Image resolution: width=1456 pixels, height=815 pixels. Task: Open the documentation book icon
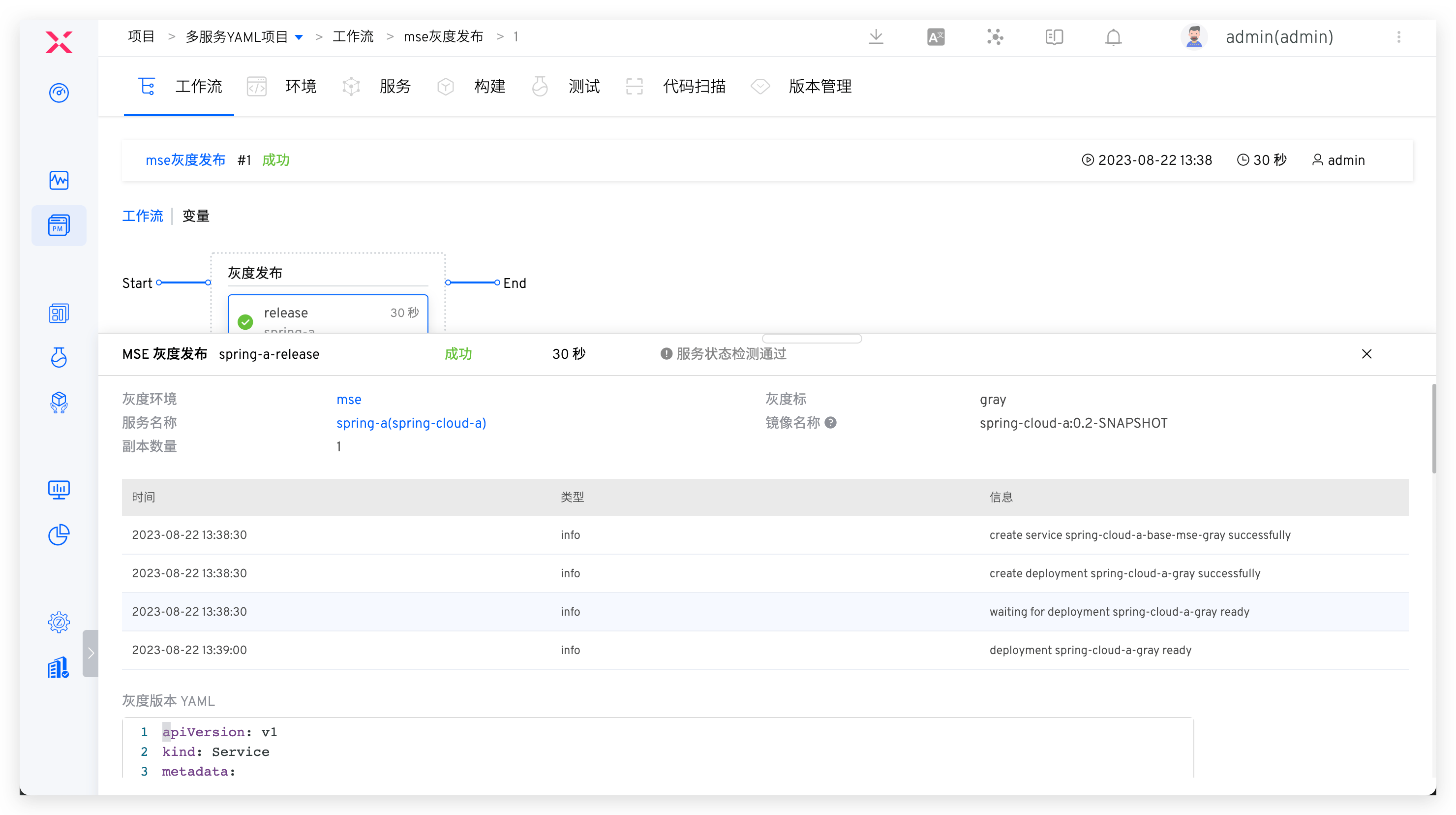point(1054,37)
